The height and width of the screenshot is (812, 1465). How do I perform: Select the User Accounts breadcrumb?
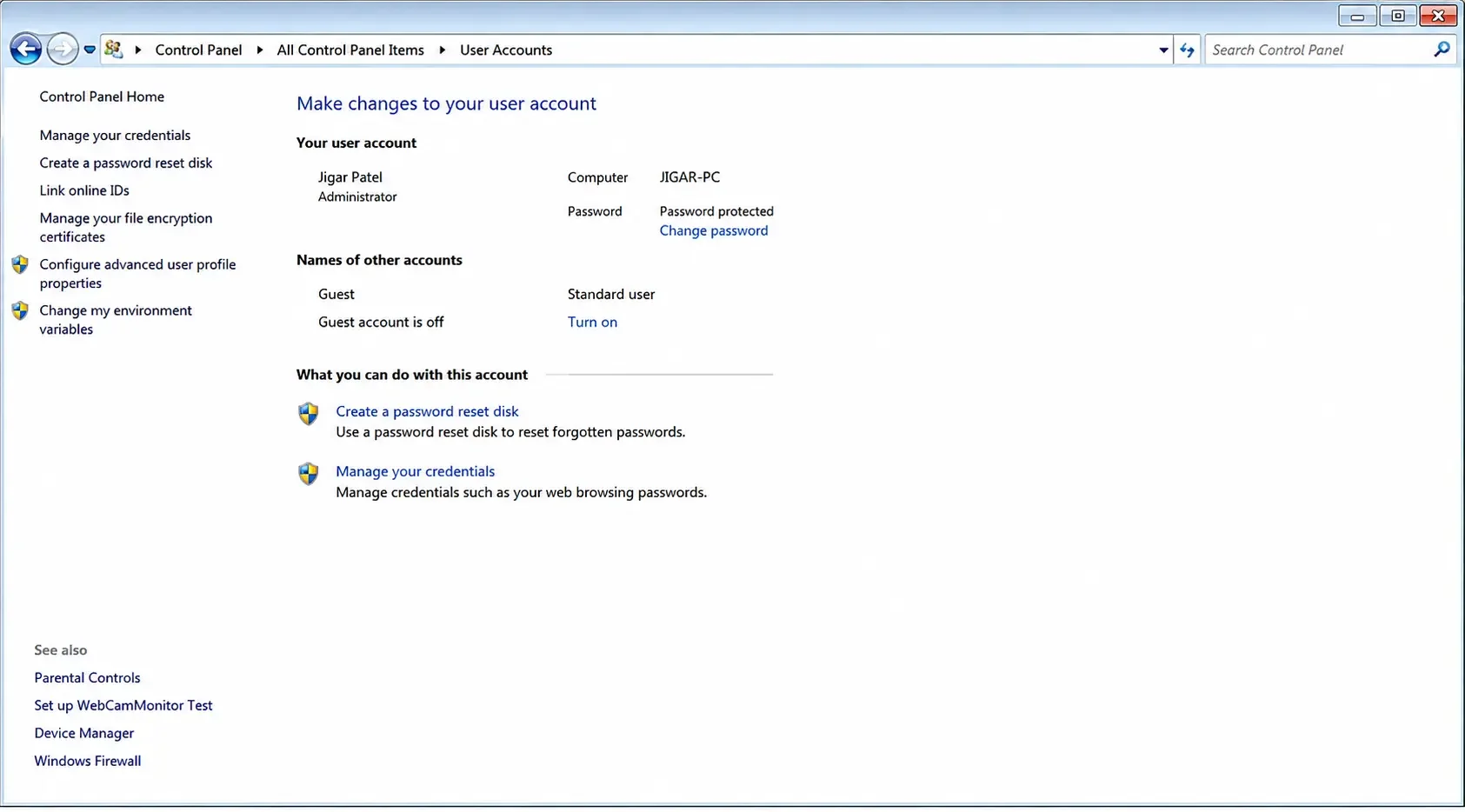[506, 50]
